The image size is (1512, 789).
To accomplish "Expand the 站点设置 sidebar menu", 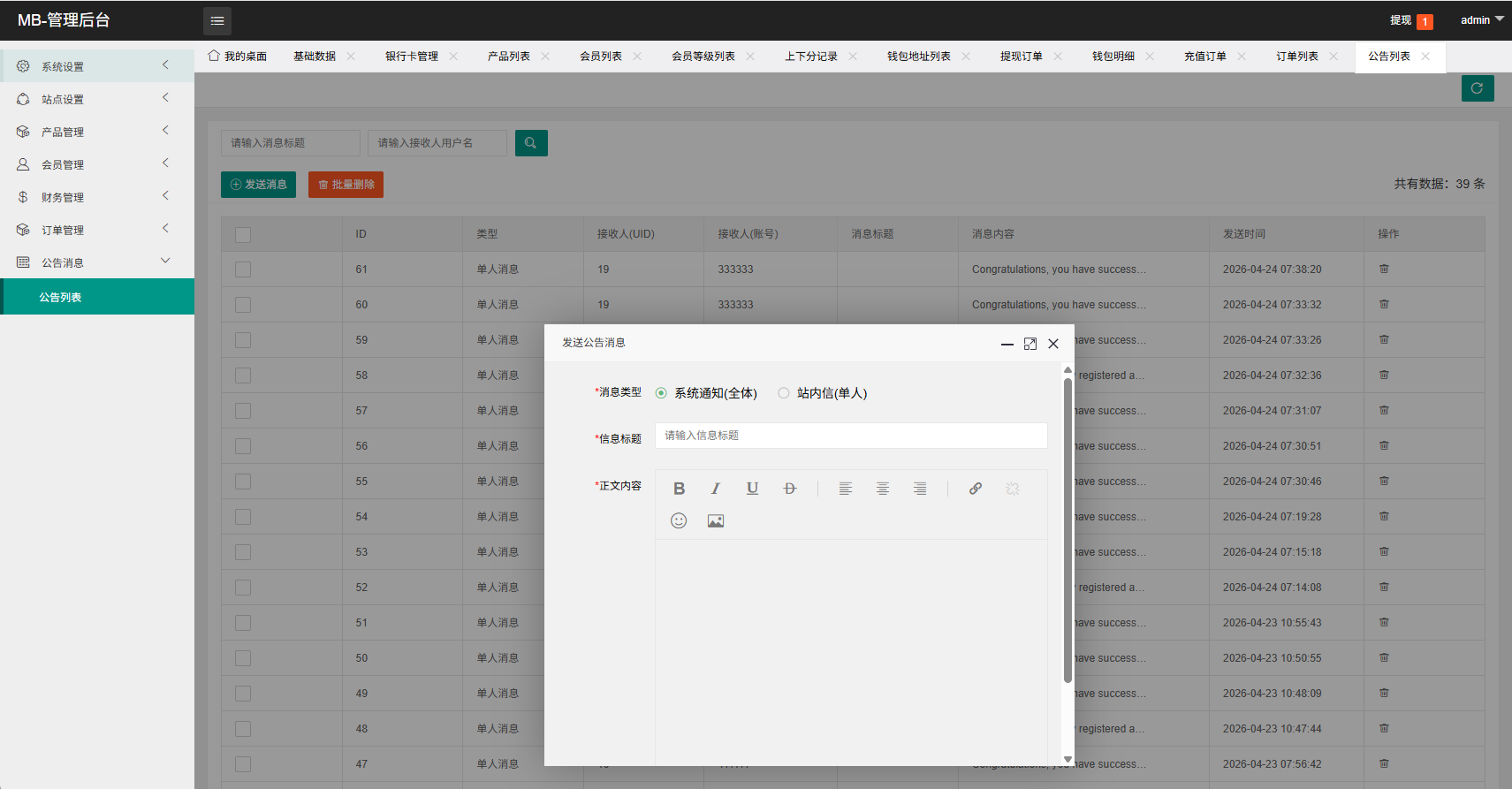I will [x=97, y=99].
